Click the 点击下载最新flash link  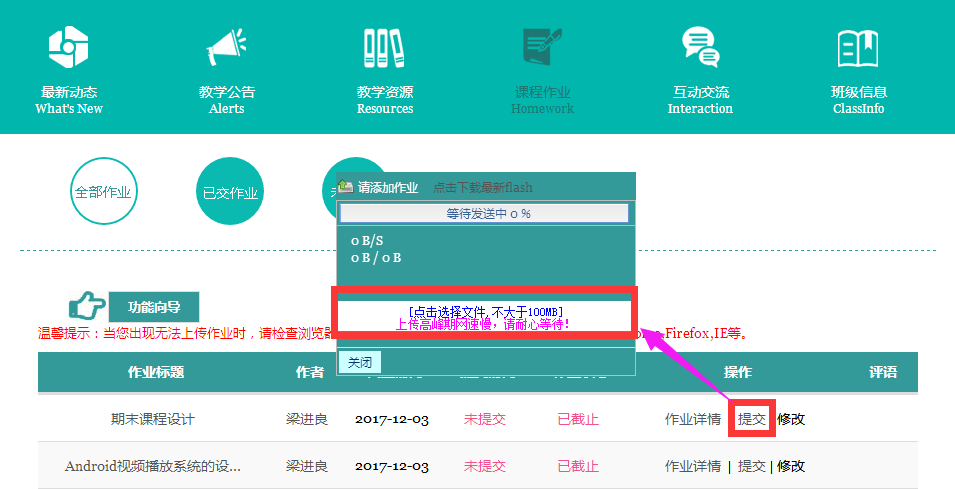pyautogui.click(x=483, y=187)
